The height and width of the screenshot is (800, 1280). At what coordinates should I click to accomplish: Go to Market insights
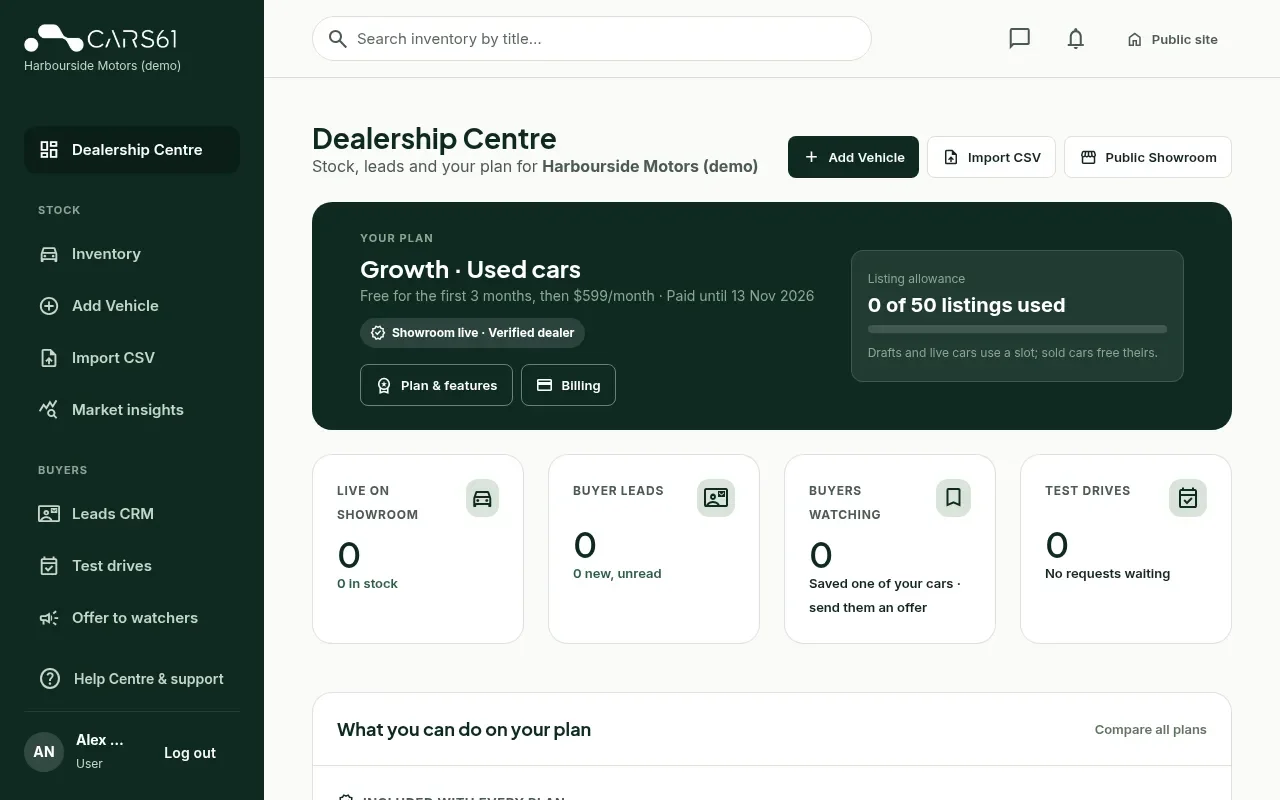[x=132, y=410]
